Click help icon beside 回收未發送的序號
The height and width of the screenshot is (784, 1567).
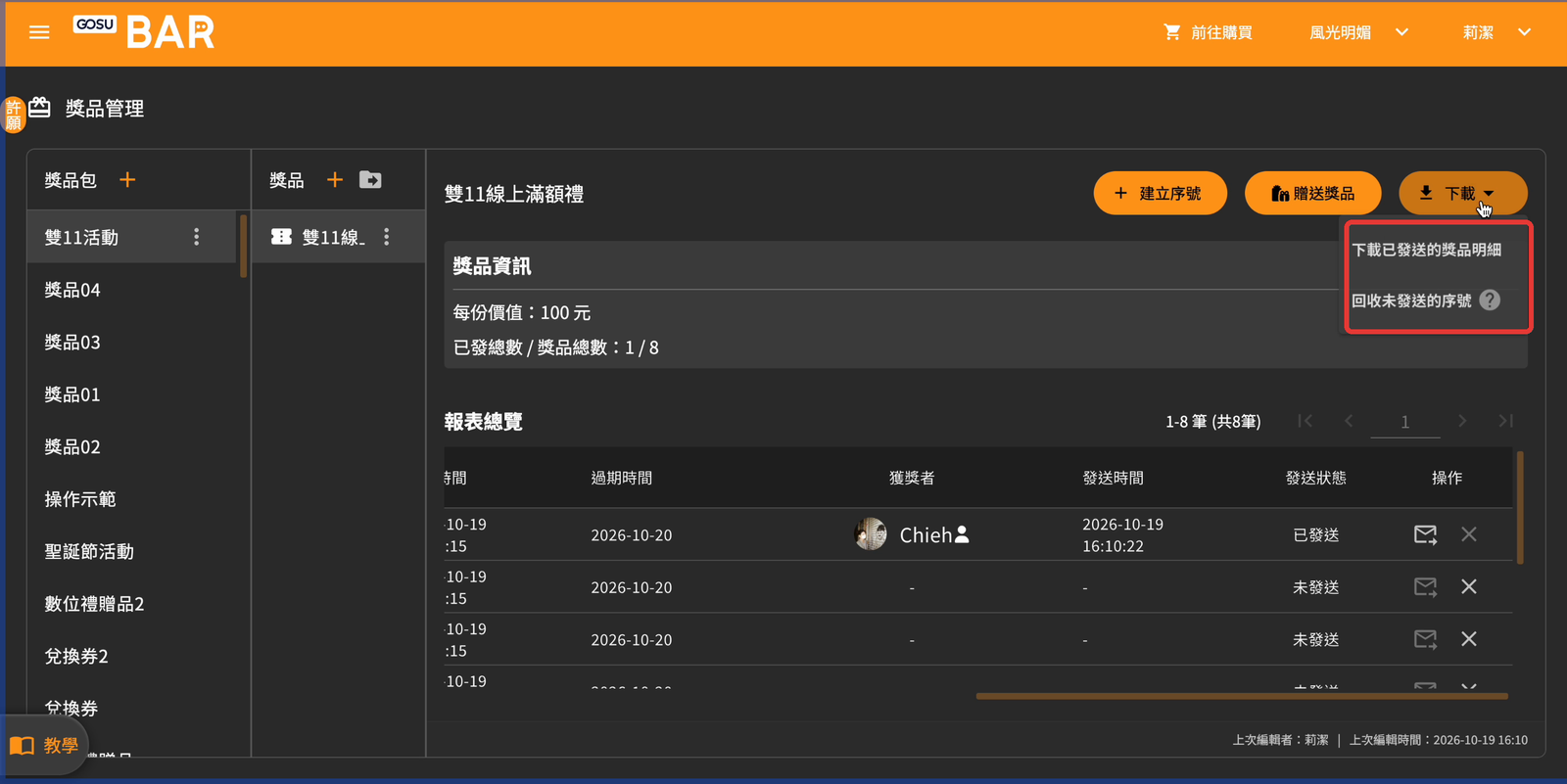[x=1490, y=300]
